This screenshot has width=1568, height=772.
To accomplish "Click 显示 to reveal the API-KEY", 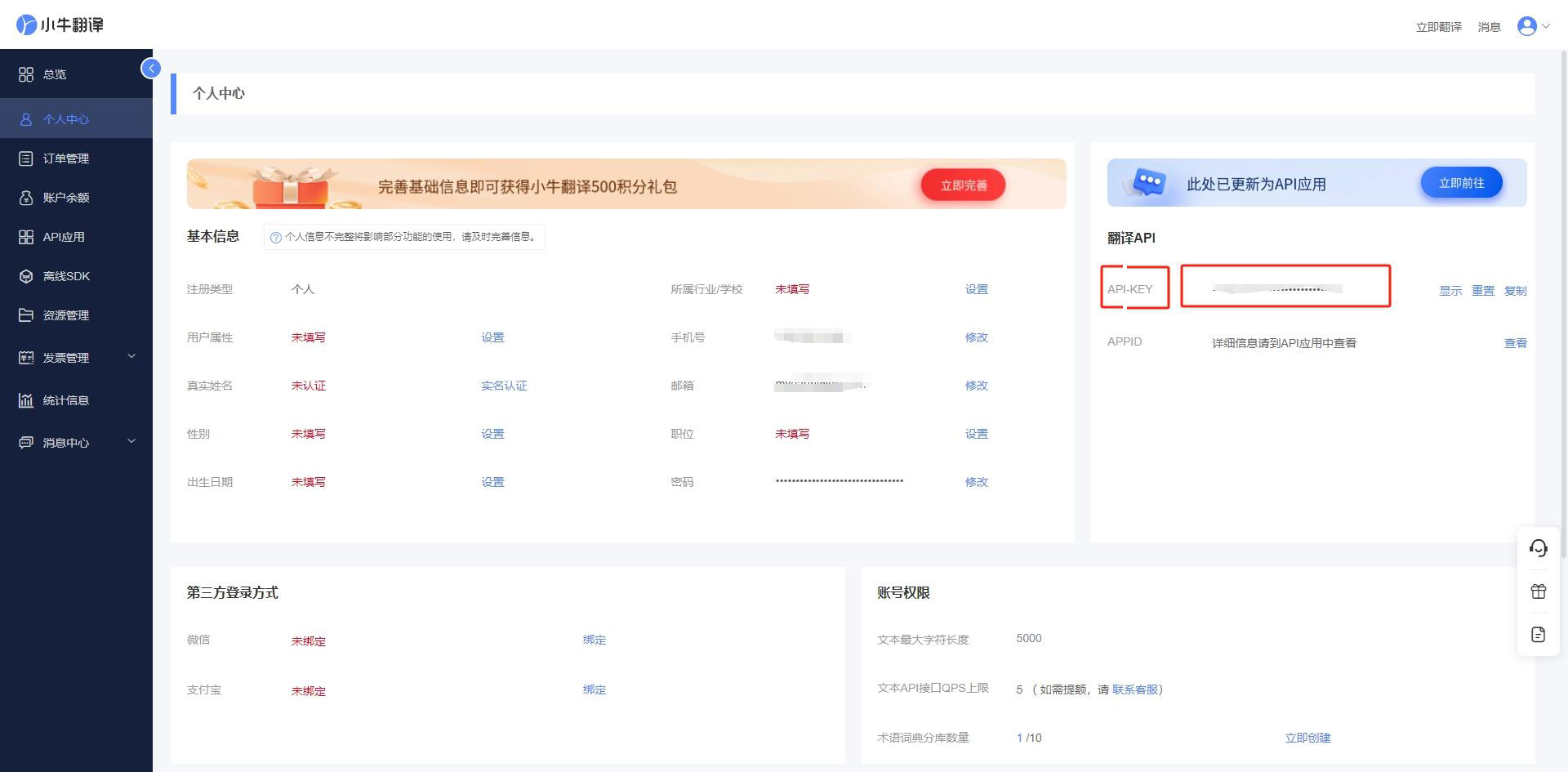I will [1450, 291].
